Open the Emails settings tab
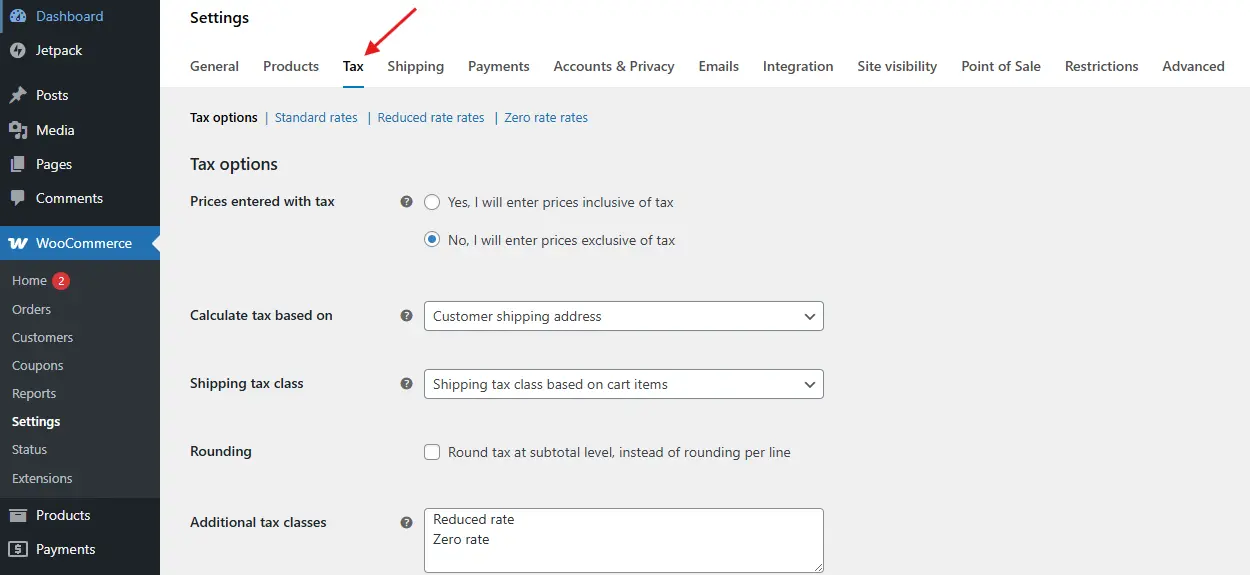Image resolution: width=1250 pixels, height=575 pixels. (x=719, y=66)
